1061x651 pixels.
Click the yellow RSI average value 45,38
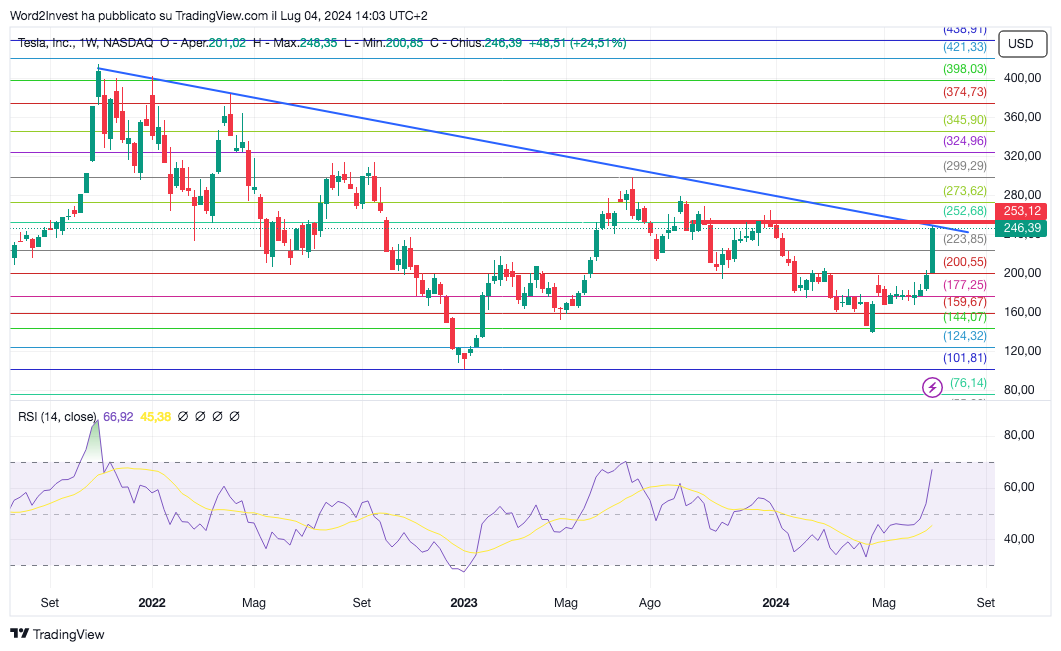pos(155,417)
